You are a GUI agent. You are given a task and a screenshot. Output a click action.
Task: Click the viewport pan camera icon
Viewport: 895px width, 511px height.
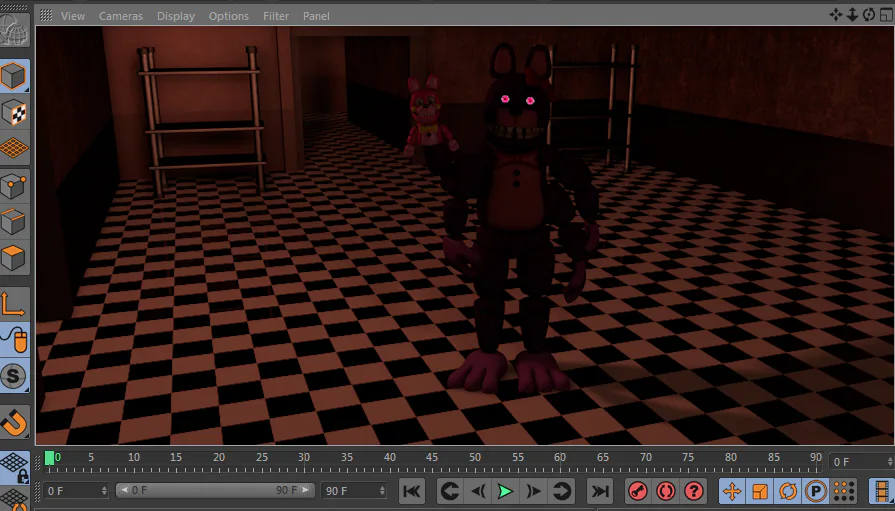point(836,15)
